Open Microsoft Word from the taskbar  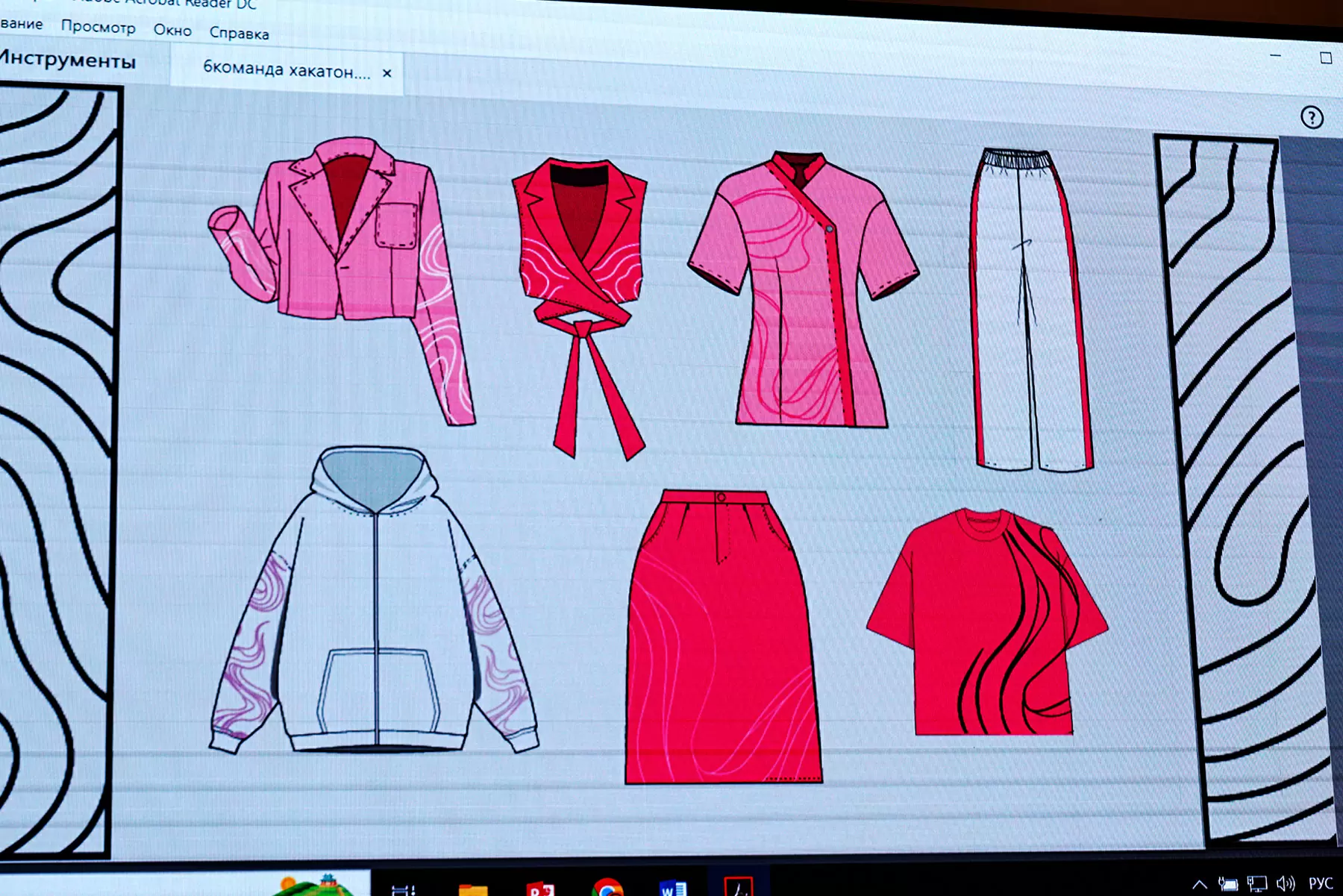673,889
